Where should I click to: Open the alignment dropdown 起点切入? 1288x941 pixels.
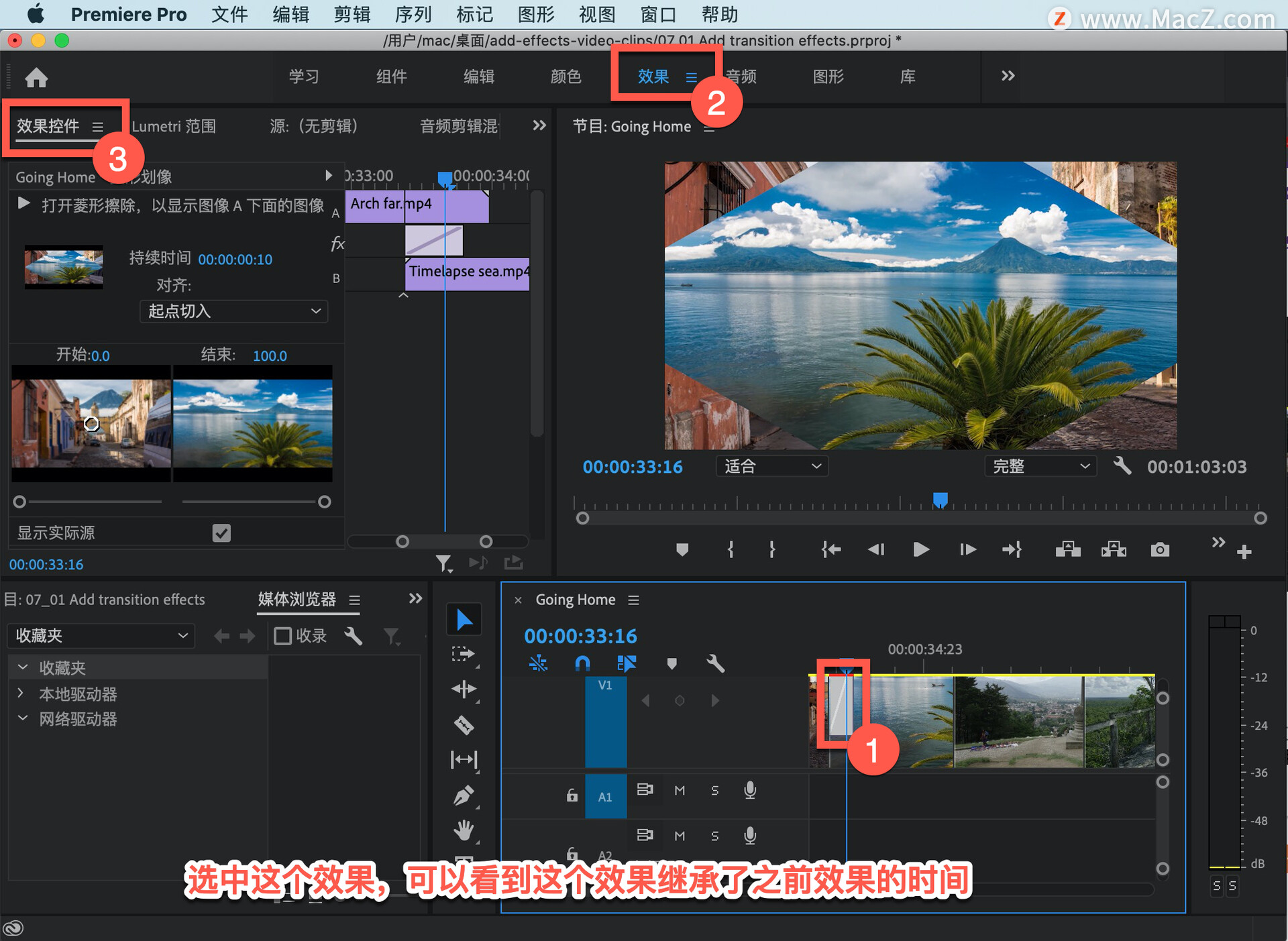(x=233, y=311)
